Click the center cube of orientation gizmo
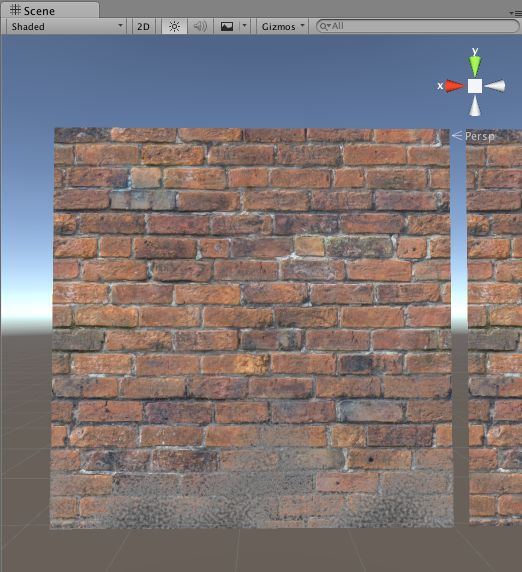Image resolution: width=522 pixels, height=572 pixels. coord(475,86)
